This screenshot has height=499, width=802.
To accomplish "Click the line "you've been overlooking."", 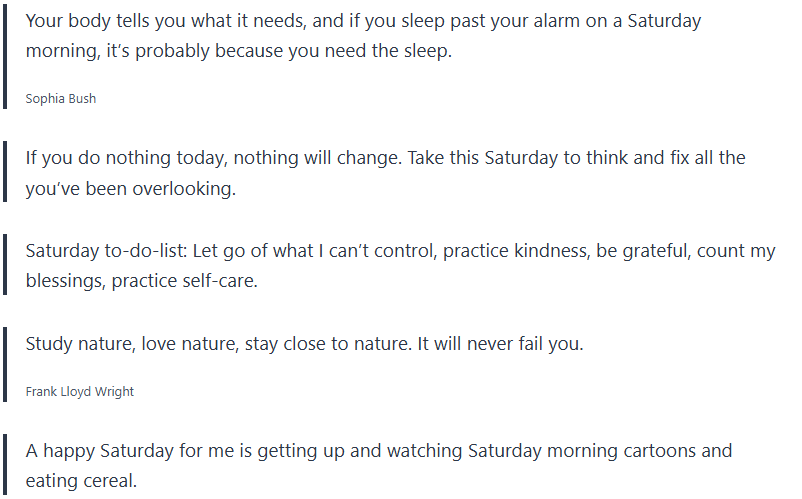I will tap(130, 188).
